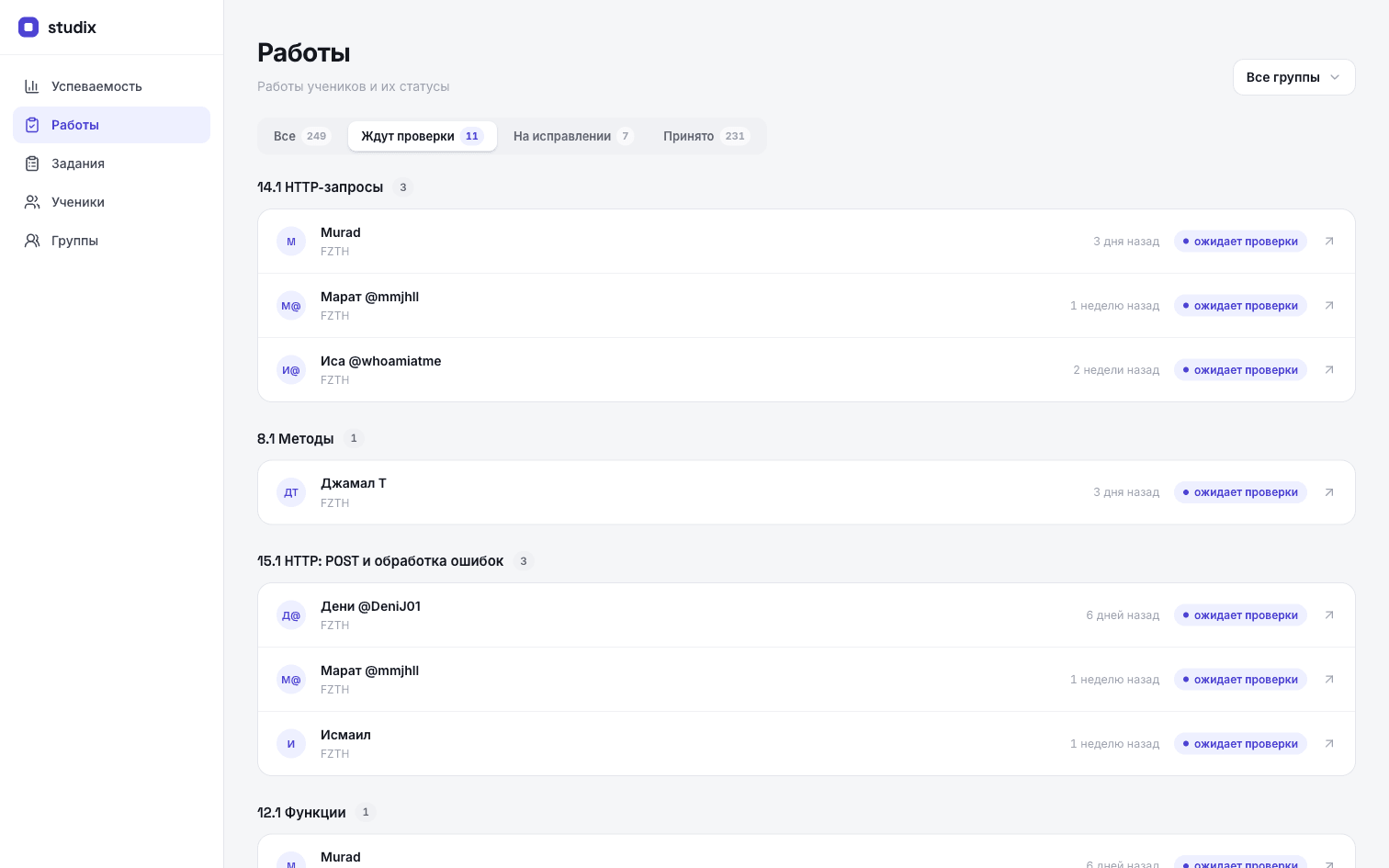Image resolution: width=1389 pixels, height=868 pixels.
Task: Click Исмаил's ожидает проверки status badge
Action: tap(1240, 744)
